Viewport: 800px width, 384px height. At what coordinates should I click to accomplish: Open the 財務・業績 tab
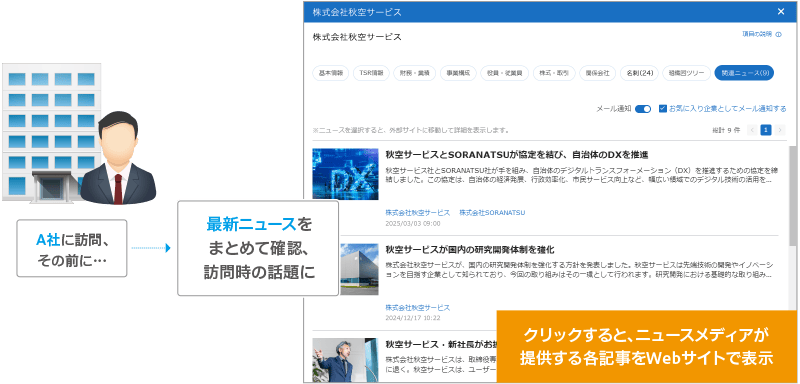(414, 73)
